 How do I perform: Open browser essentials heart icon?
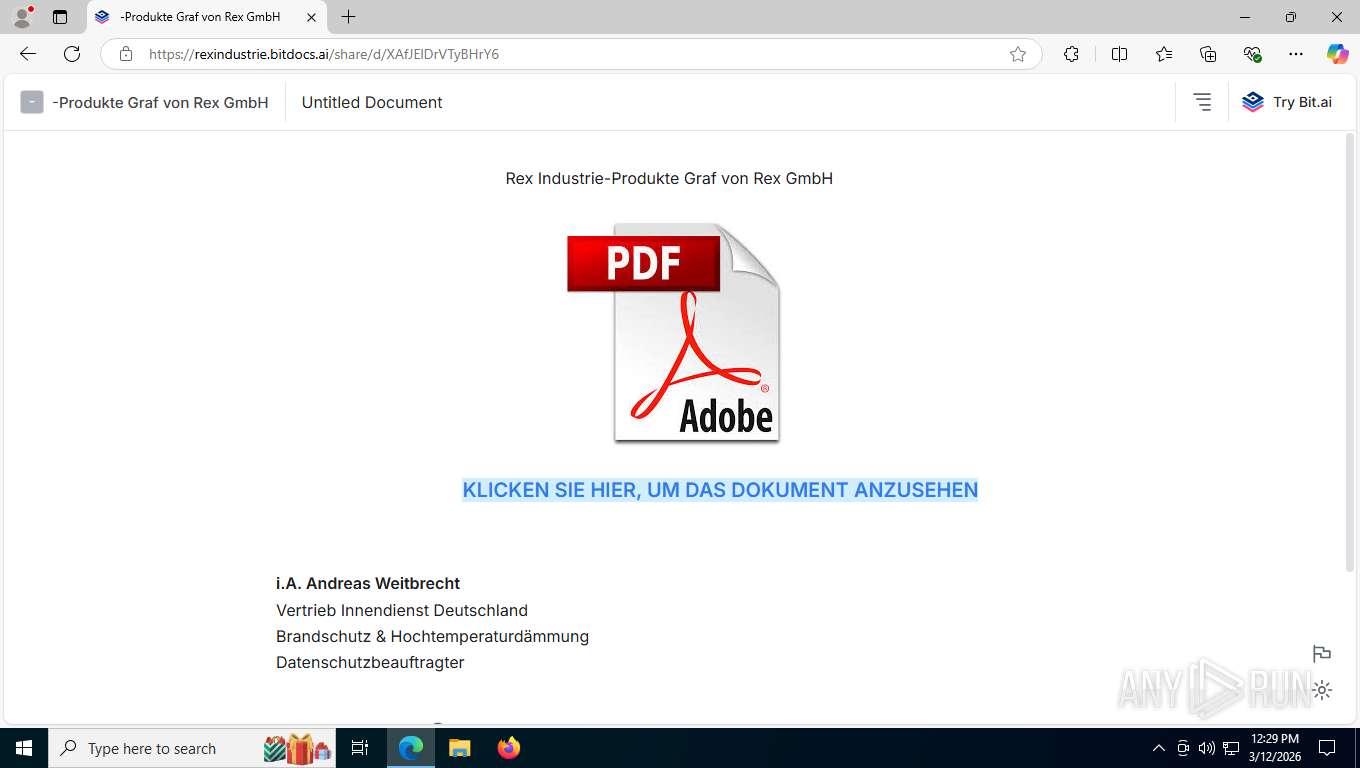coord(1252,54)
